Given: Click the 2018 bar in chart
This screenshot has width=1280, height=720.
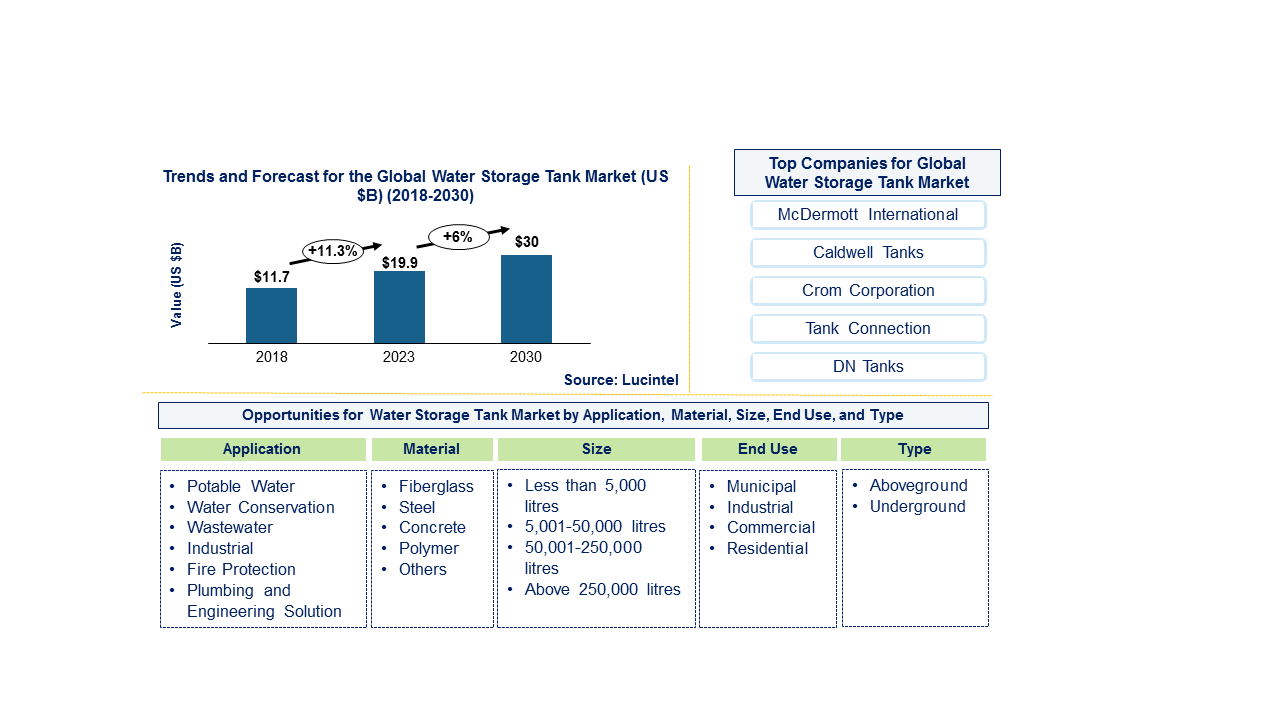Looking at the screenshot, I should tap(271, 316).
